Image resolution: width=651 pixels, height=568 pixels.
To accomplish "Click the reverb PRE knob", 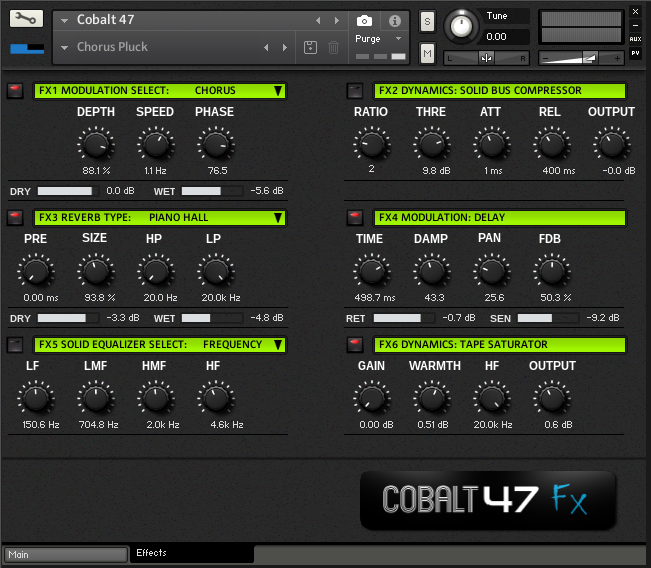I will click(36, 271).
